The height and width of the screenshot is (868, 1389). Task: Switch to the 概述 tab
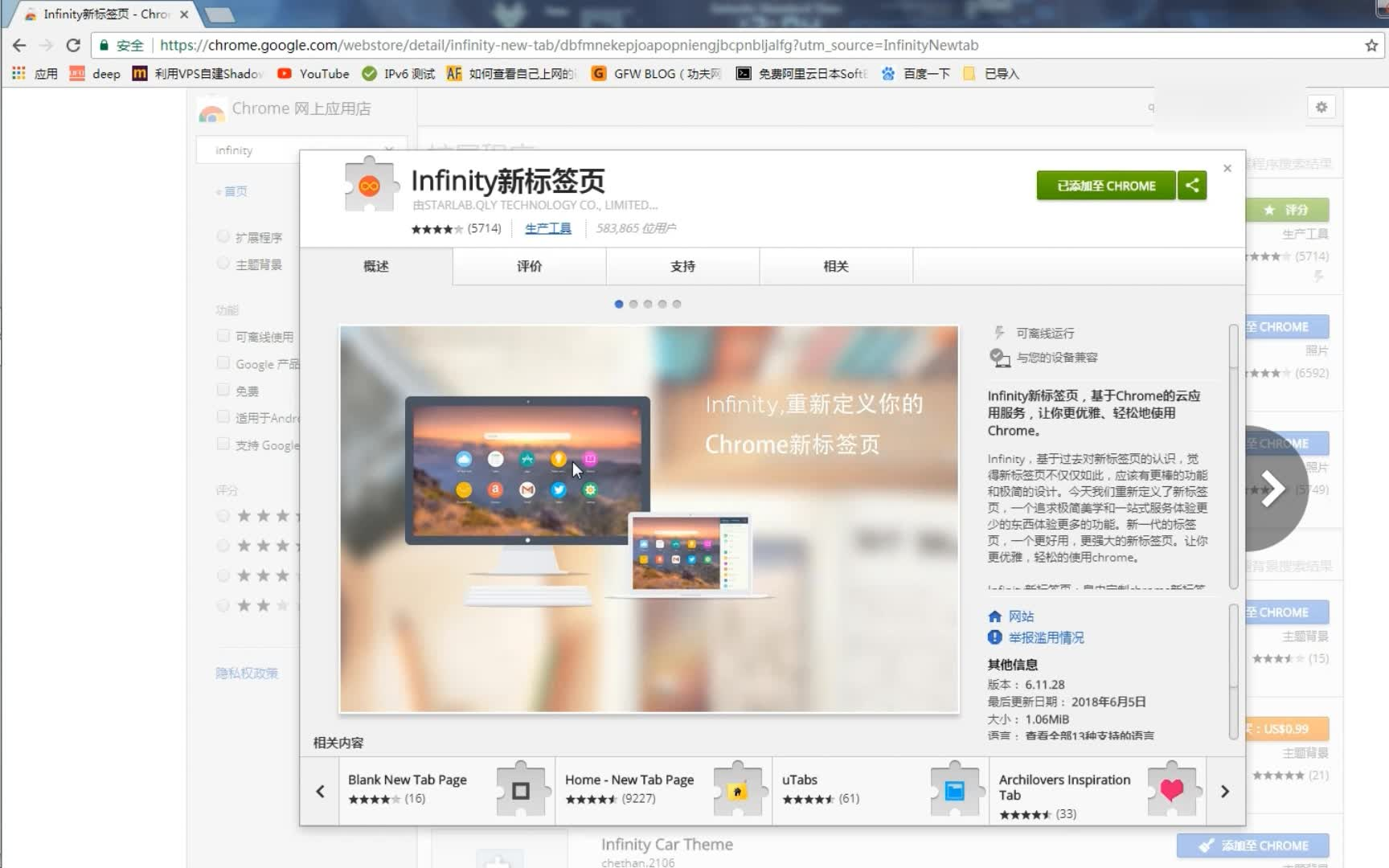click(375, 266)
